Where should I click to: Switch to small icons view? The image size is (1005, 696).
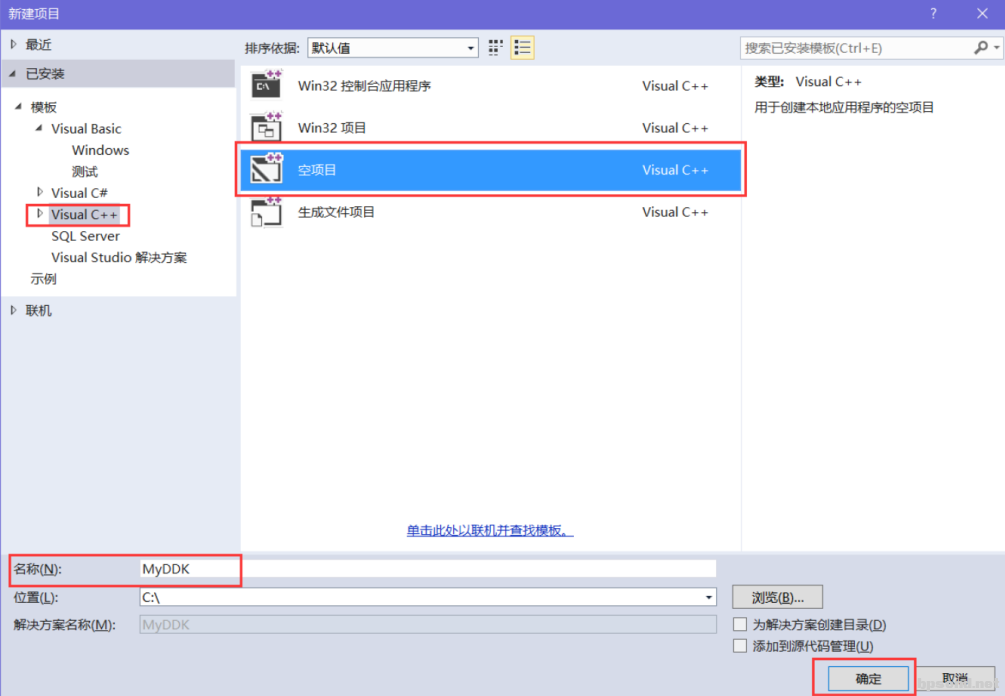[x=495, y=47]
